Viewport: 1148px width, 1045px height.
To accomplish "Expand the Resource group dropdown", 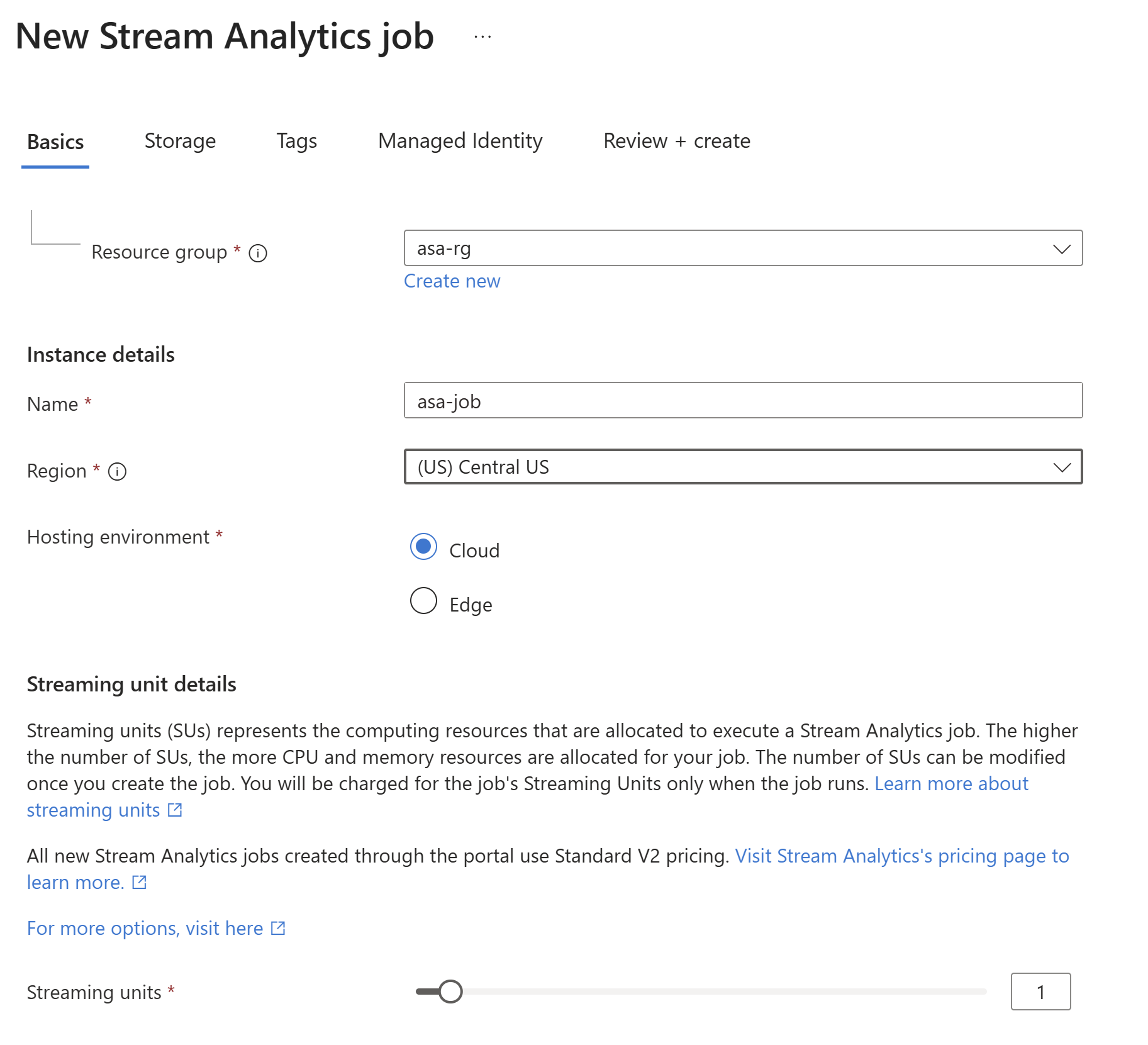I will pos(1061,249).
